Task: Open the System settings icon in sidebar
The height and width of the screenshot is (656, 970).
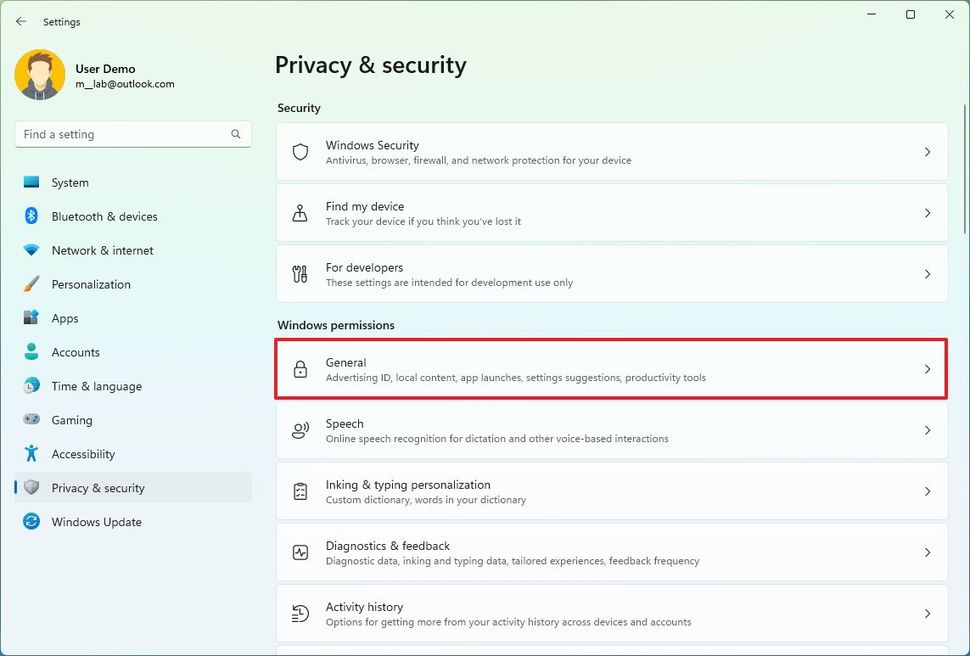Action: tap(32, 183)
